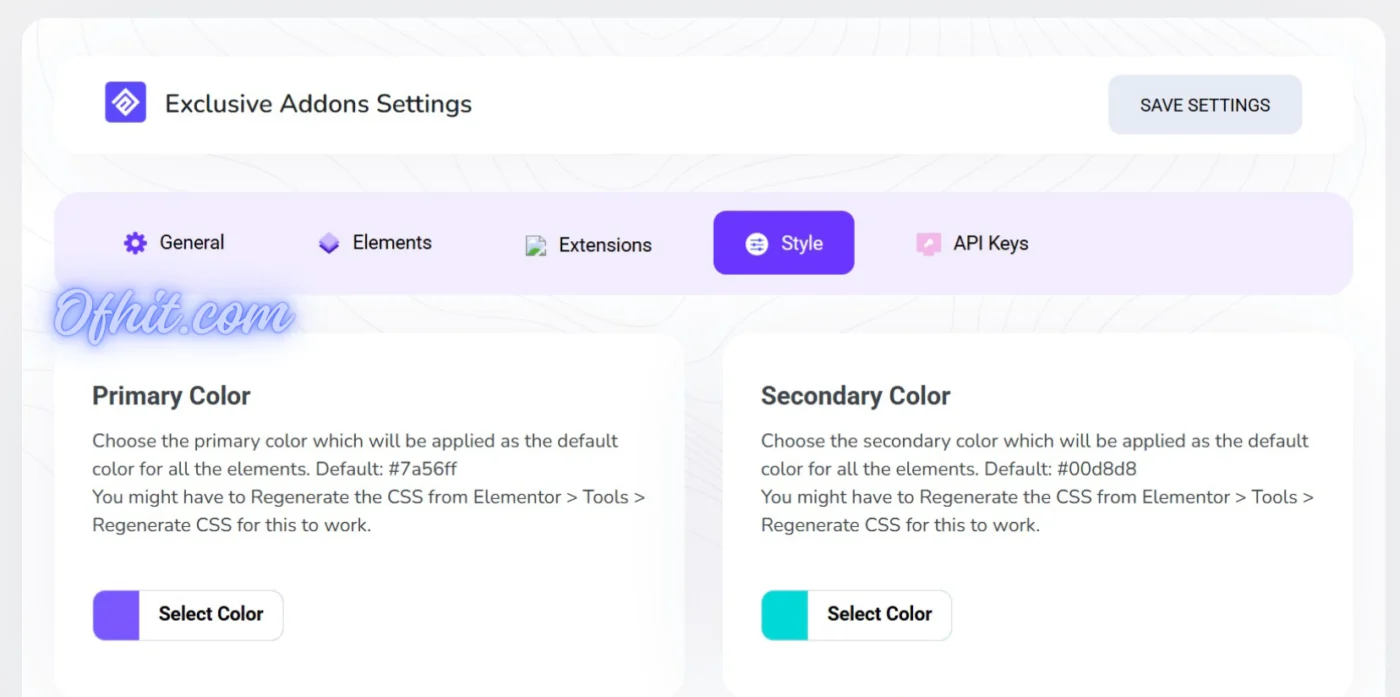The image size is (1400, 697).
Task: Click the Exclusive Addons logo icon
Action: coord(126,103)
